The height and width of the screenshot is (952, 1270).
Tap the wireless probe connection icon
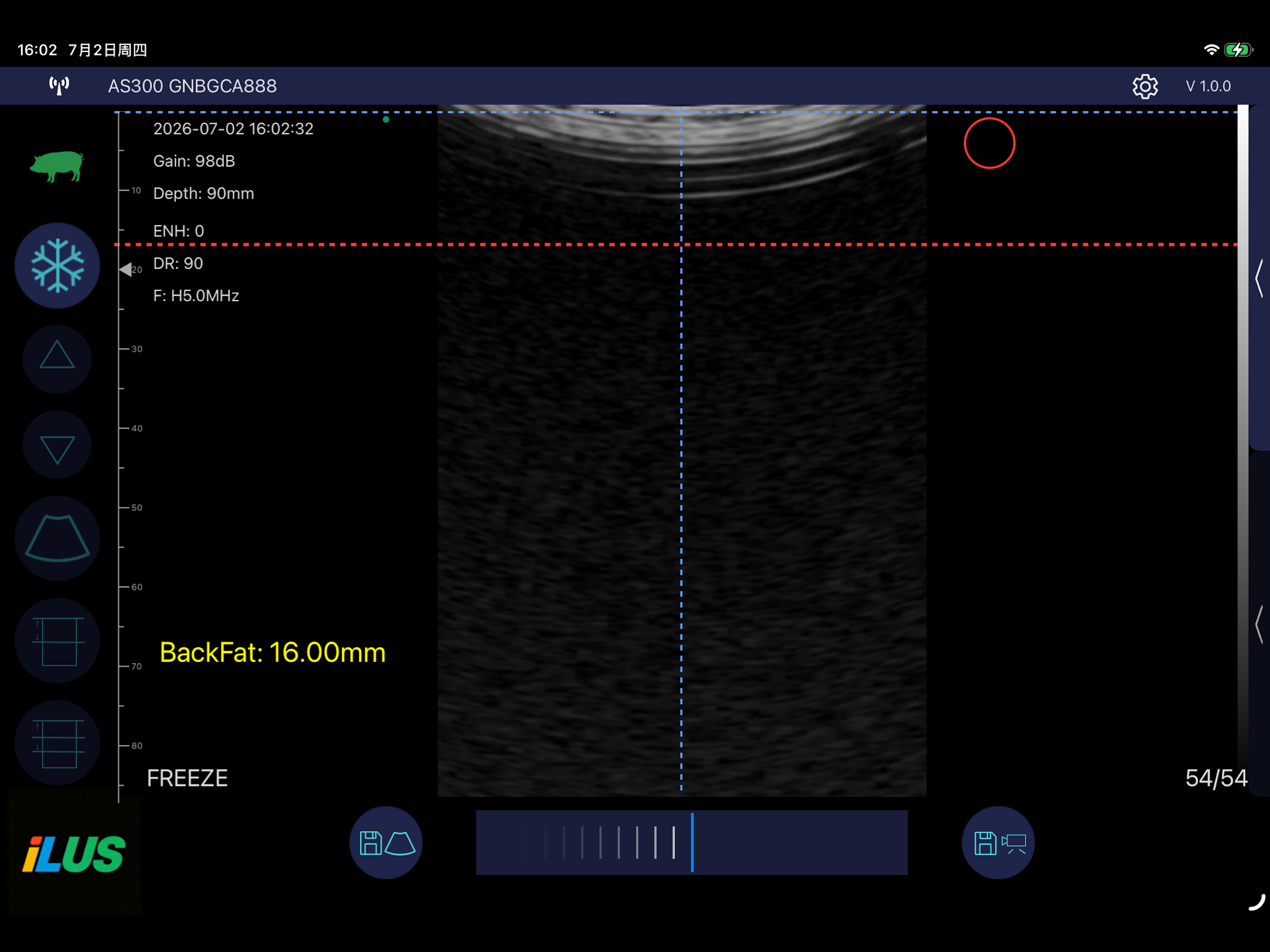pyautogui.click(x=59, y=86)
